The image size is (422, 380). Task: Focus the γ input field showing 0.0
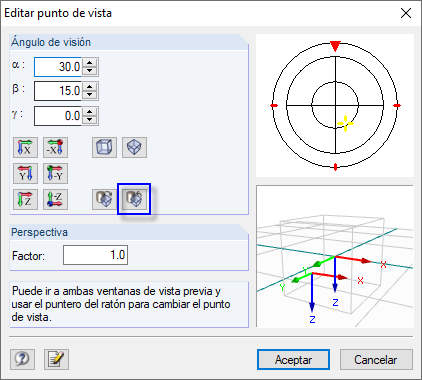pyautogui.click(x=58, y=116)
